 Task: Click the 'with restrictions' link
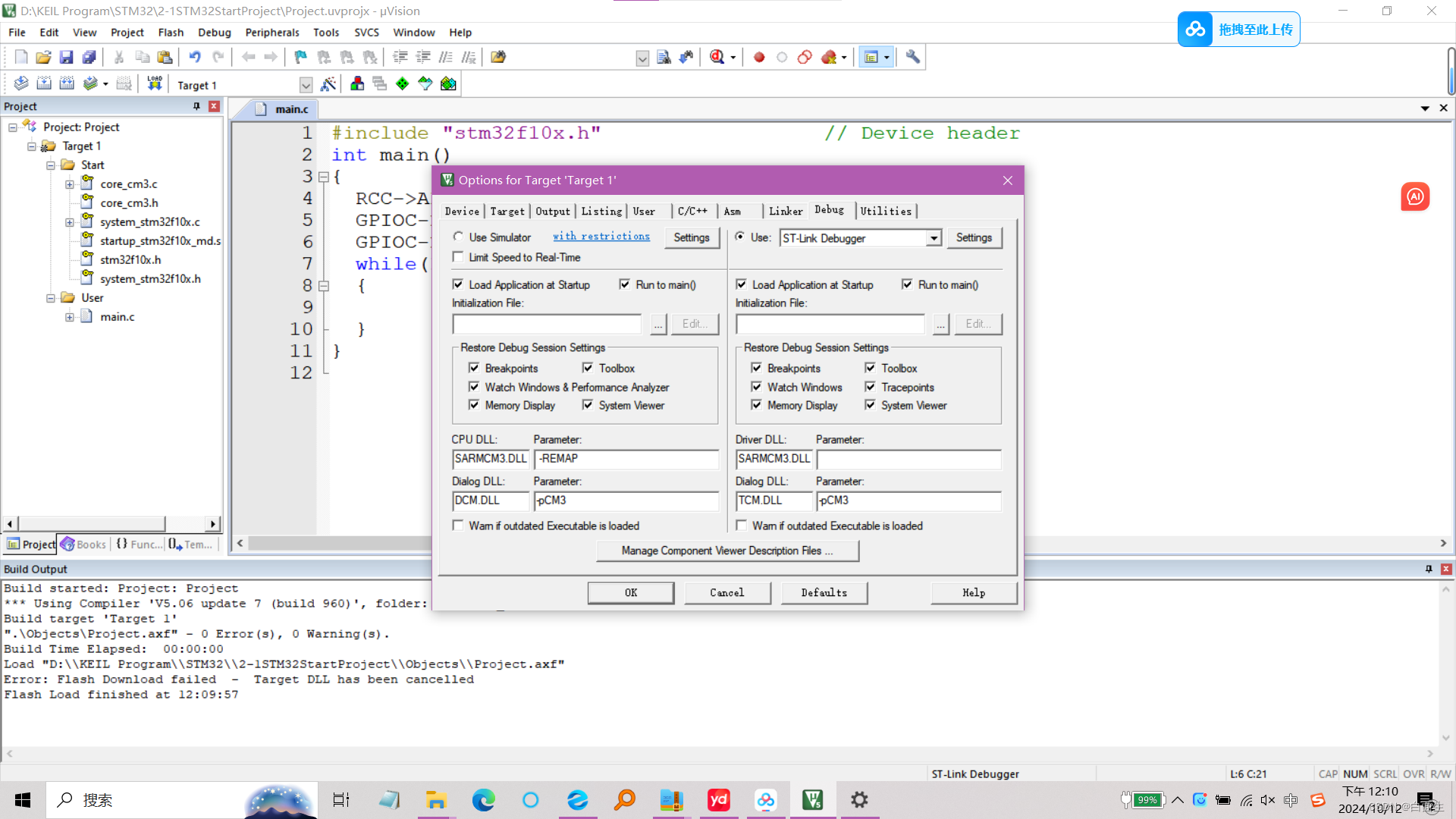(601, 237)
